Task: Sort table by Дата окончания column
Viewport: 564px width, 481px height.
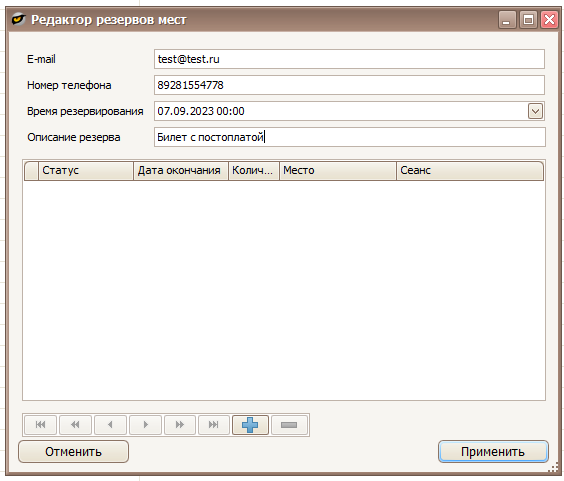Action: (181, 171)
